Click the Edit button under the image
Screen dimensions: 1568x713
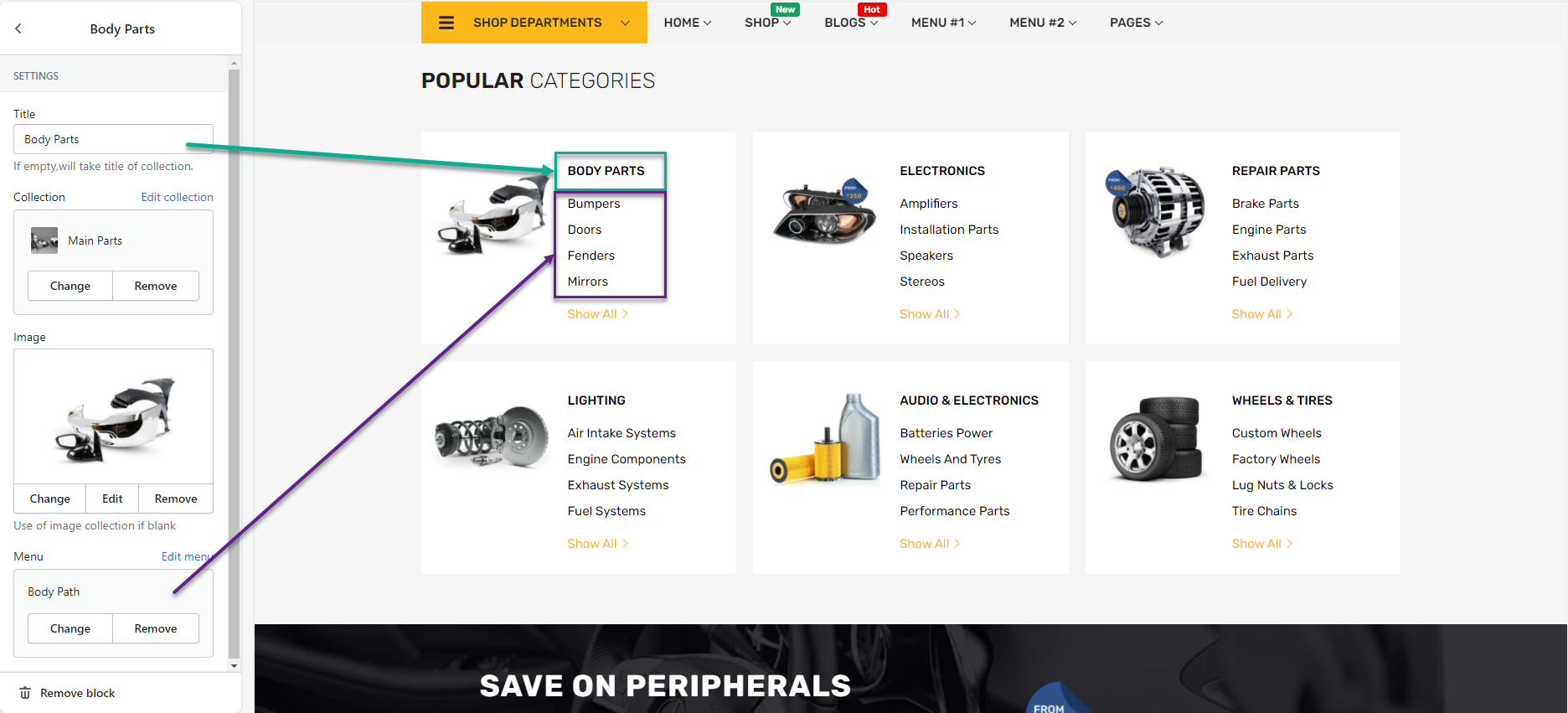click(112, 499)
